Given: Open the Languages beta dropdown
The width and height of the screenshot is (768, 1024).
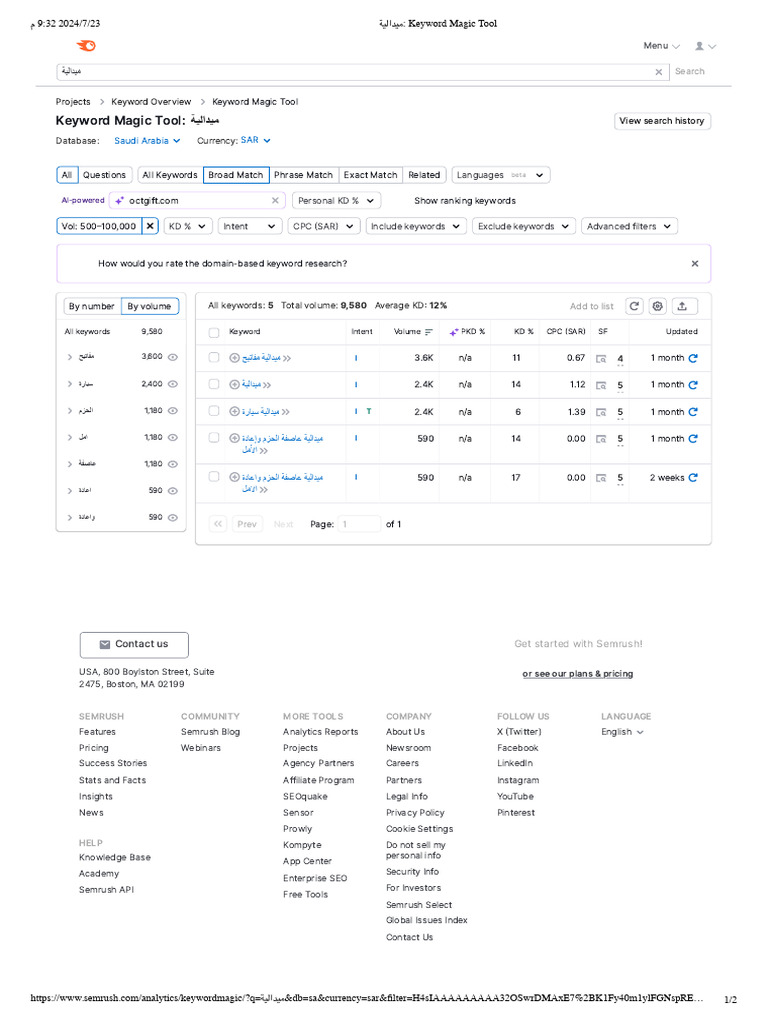Looking at the screenshot, I should pyautogui.click(x=501, y=175).
